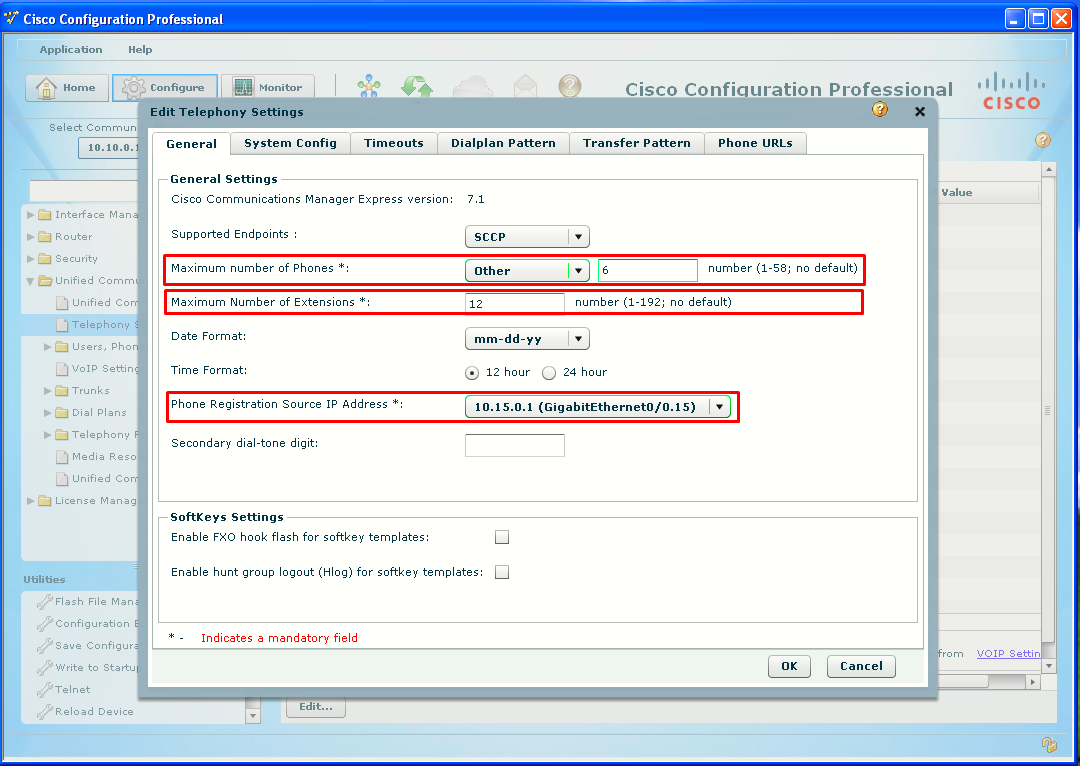This screenshot has width=1080, height=766.
Task: Click horizontal scrollbar right arrow in main panel
Action: 1032,682
